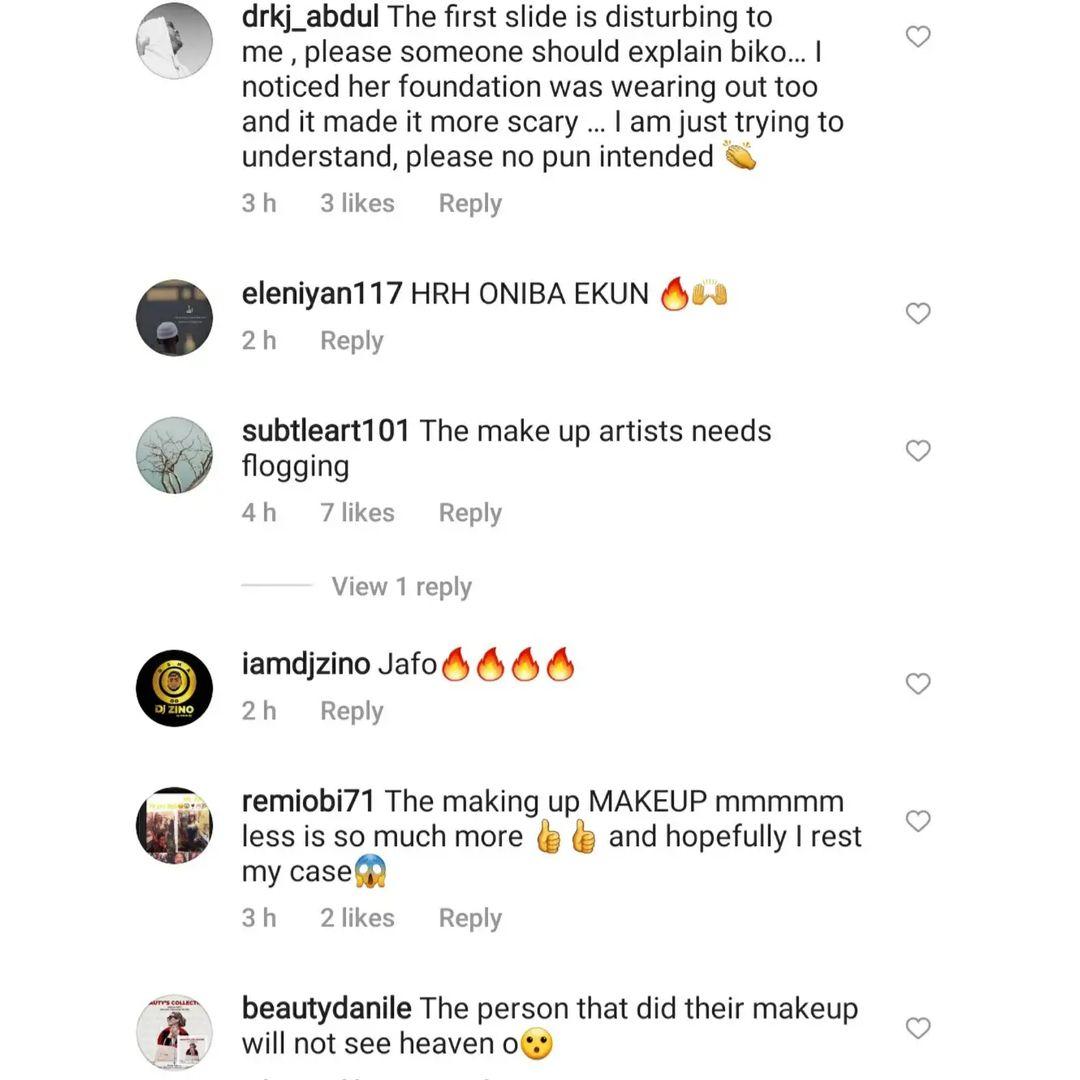This screenshot has height=1080, width=1080.
Task: Open the DJ ZINO avatar
Action: [x=174, y=688]
